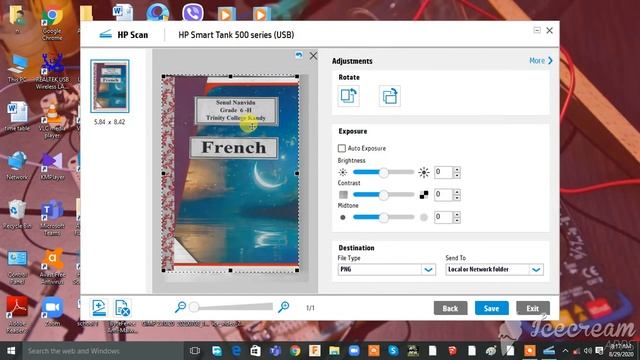Screen dimensions: 640x360
Task: Click the volume icon in system tray
Action: (x=588, y=350)
